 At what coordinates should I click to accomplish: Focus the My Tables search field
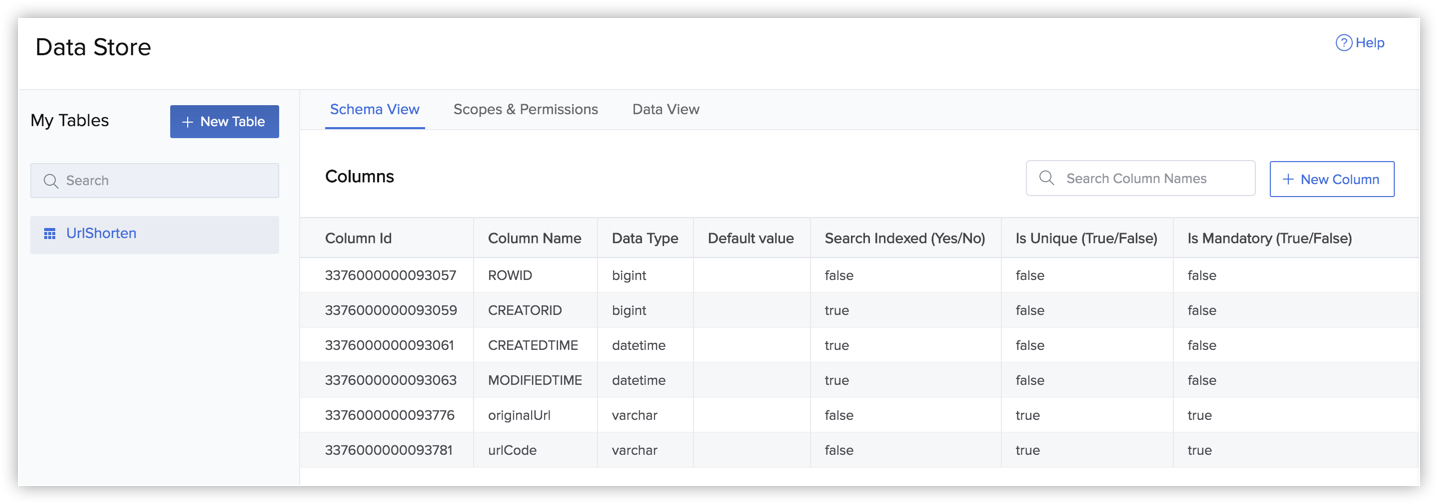click(165, 181)
